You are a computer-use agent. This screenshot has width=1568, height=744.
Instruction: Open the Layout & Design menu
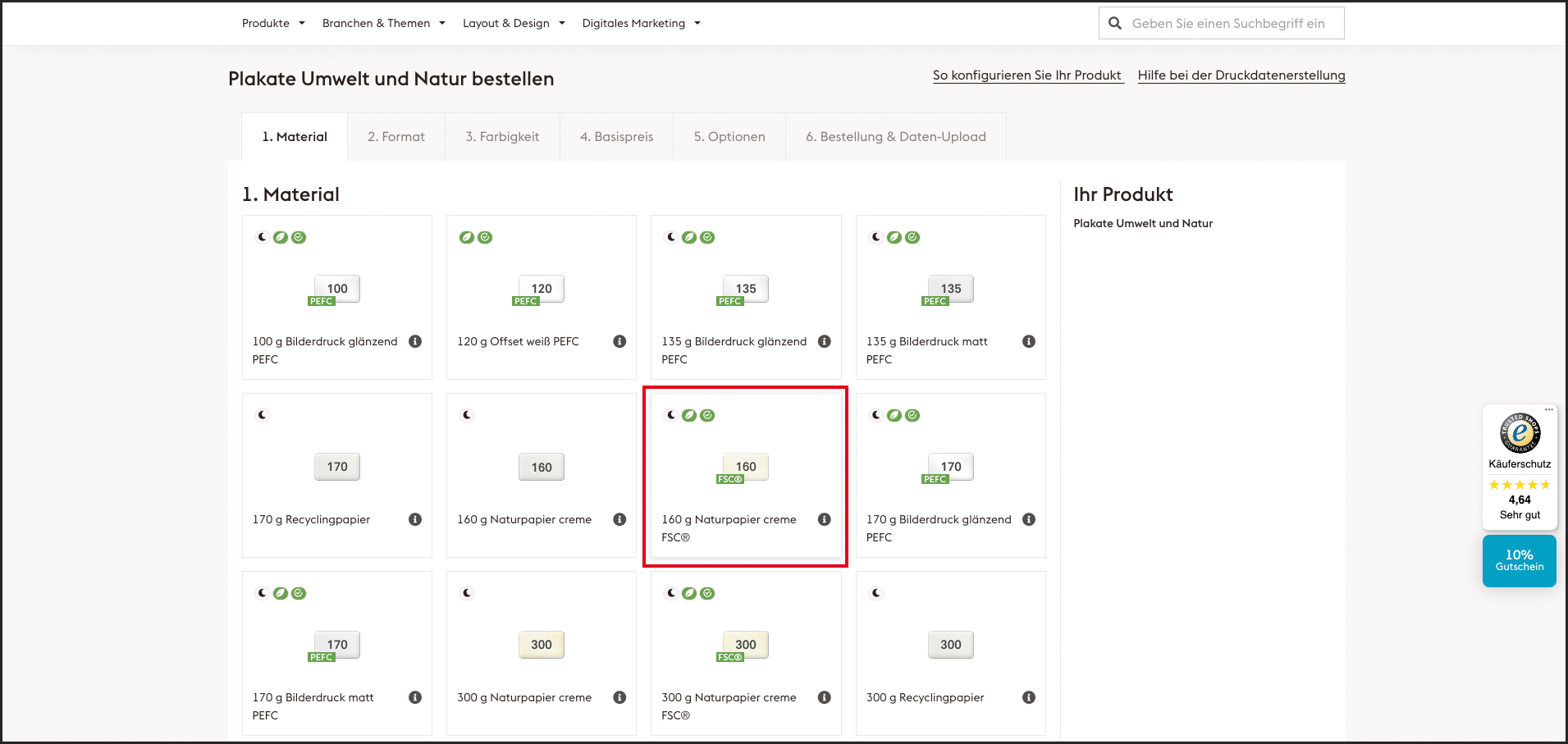tap(514, 23)
